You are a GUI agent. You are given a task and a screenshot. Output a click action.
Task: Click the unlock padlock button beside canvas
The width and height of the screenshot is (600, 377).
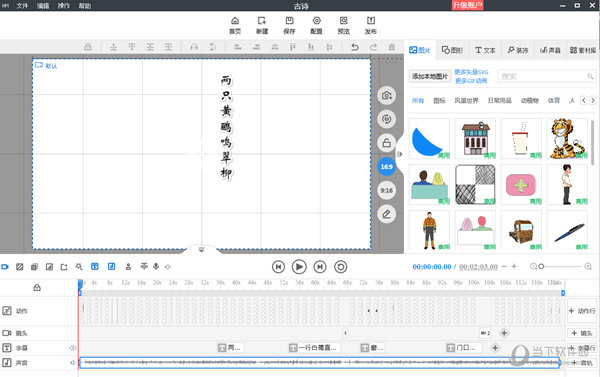click(x=386, y=143)
